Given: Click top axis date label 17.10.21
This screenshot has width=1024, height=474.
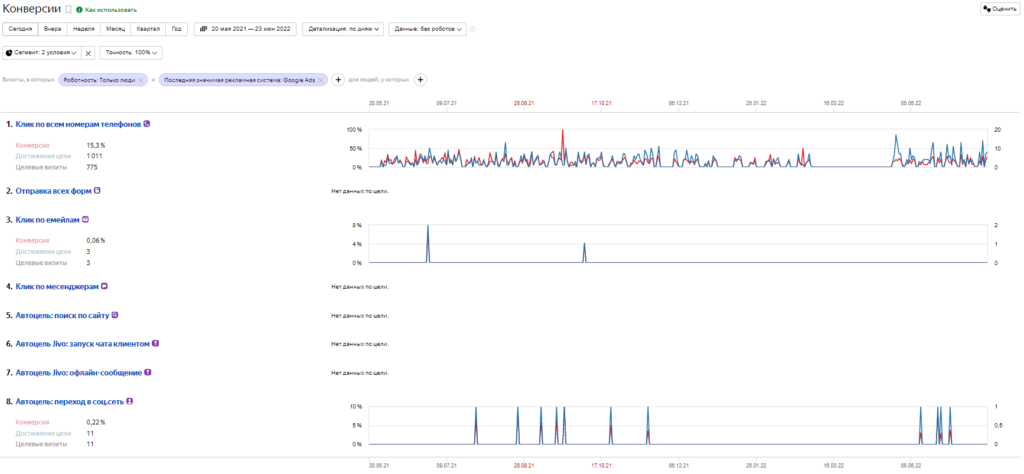Looking at the screenshot, I should tap(601, 103).
